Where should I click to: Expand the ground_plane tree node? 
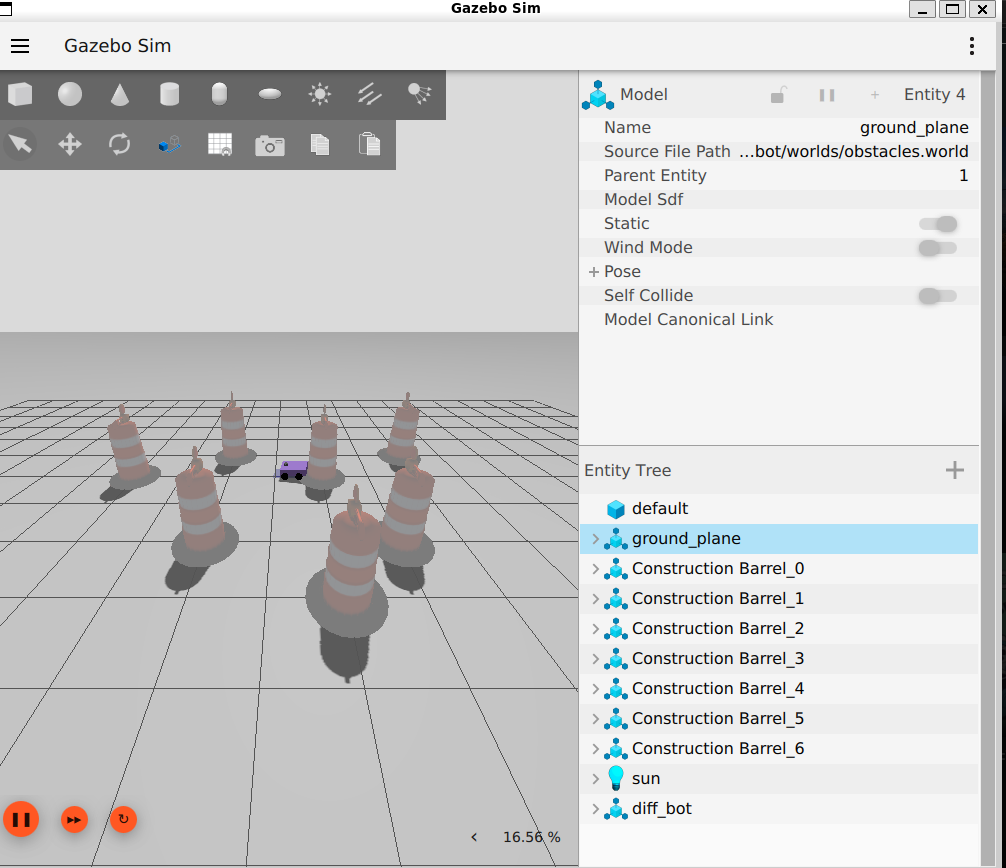click(595, 539)
